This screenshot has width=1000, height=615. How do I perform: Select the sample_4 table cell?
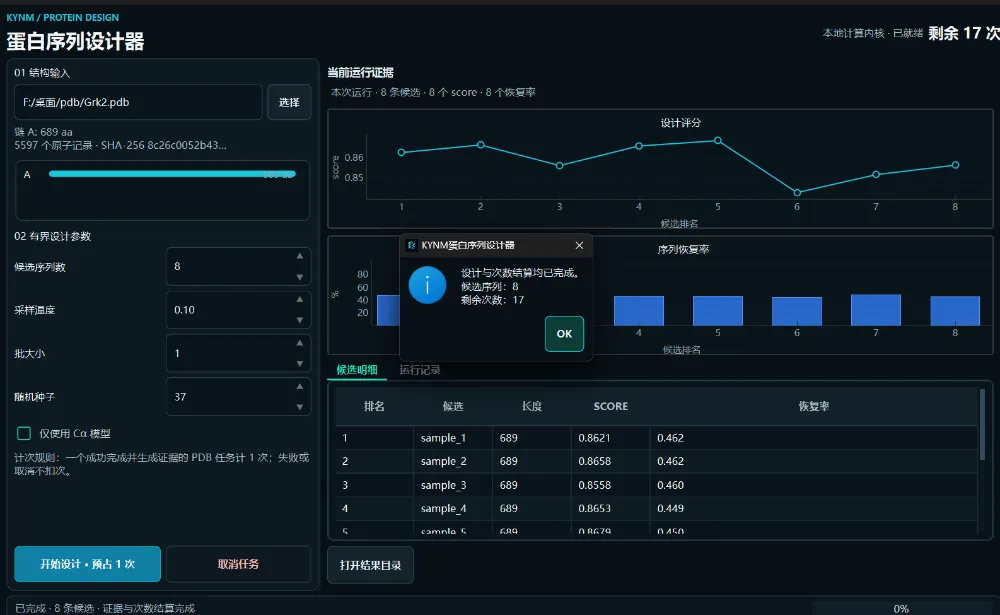click(x=453, y=508)
